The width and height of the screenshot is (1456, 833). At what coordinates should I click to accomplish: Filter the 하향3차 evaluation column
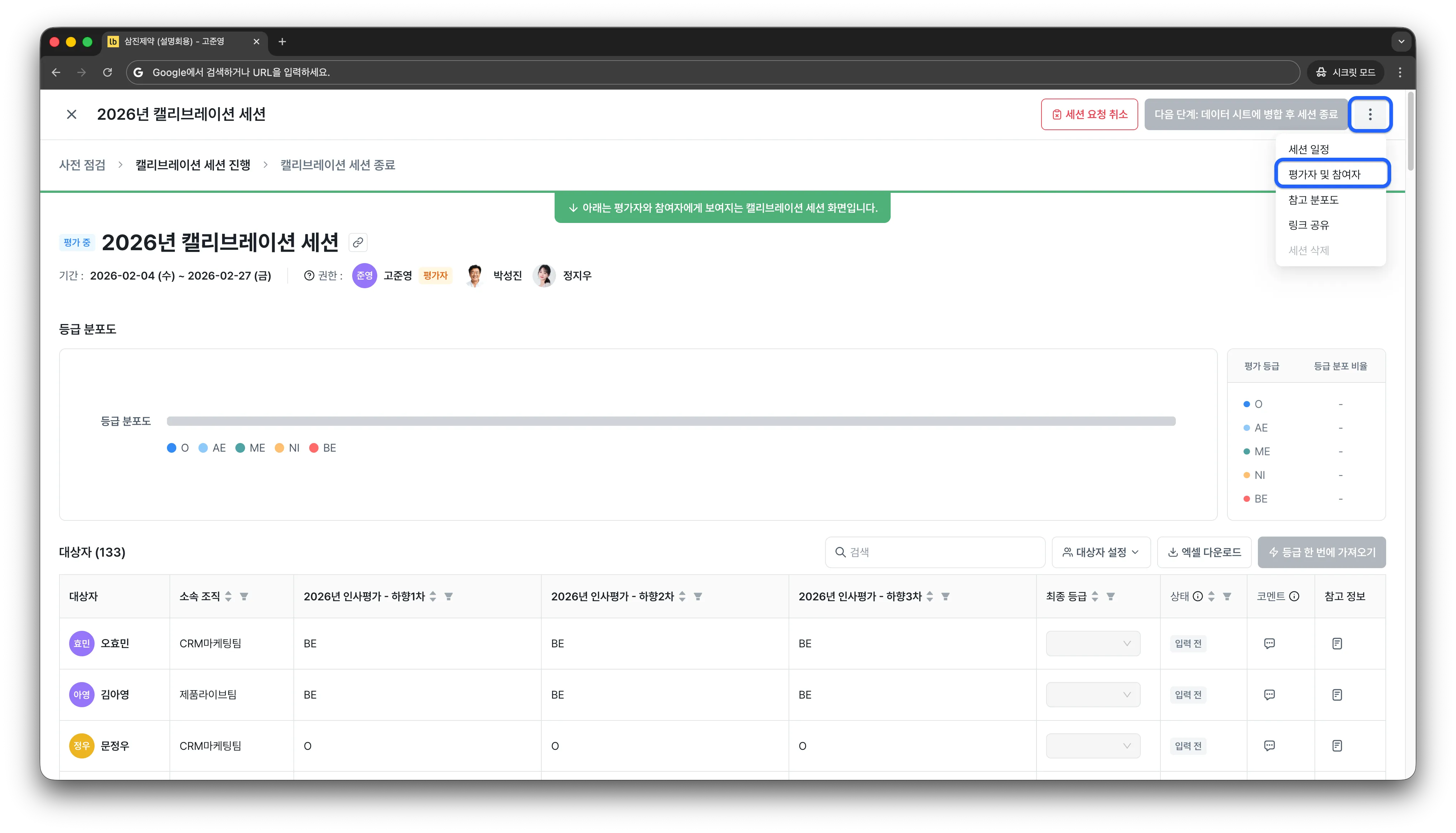tap(945, 596)
